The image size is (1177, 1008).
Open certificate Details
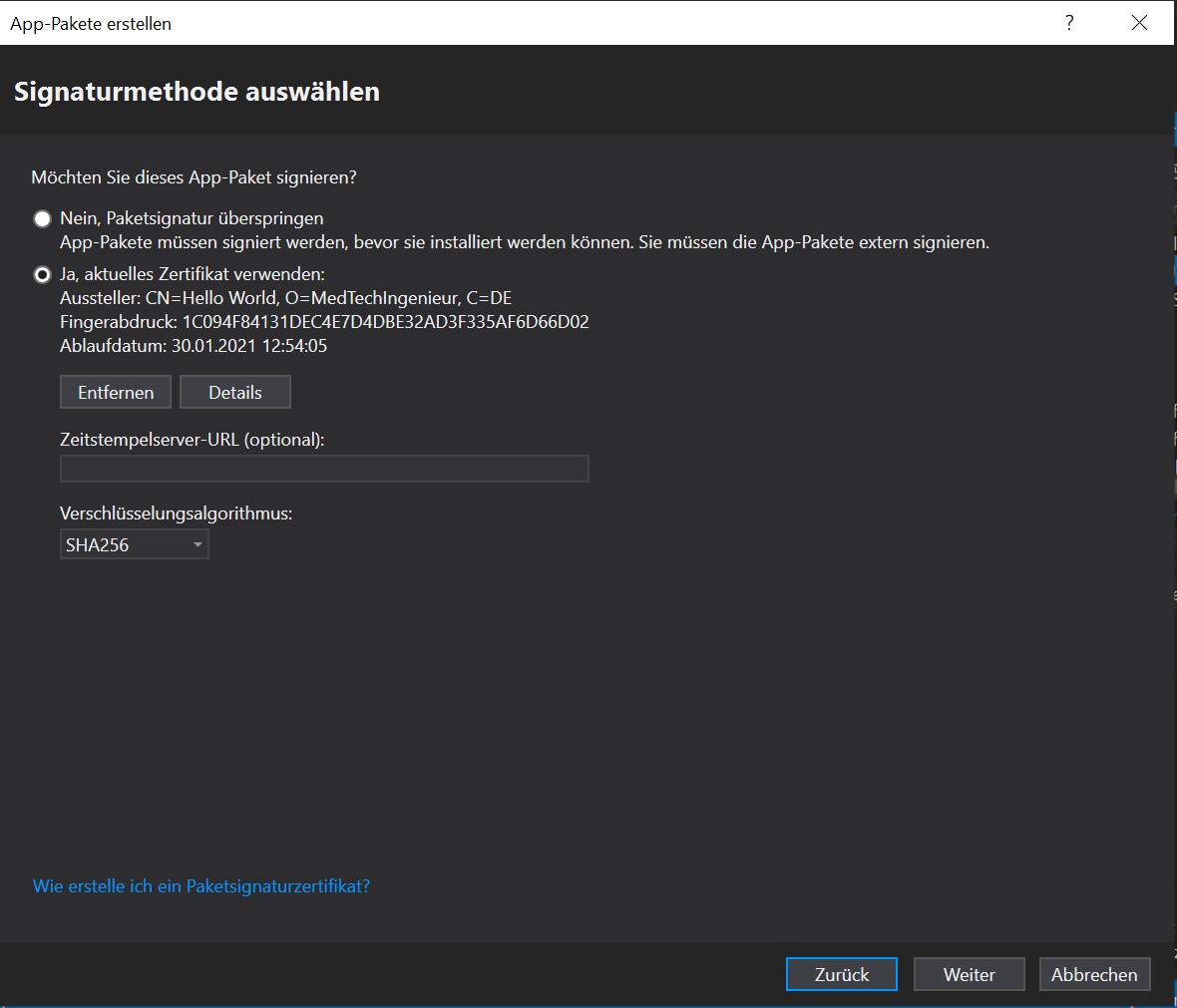tap(235, 393)
